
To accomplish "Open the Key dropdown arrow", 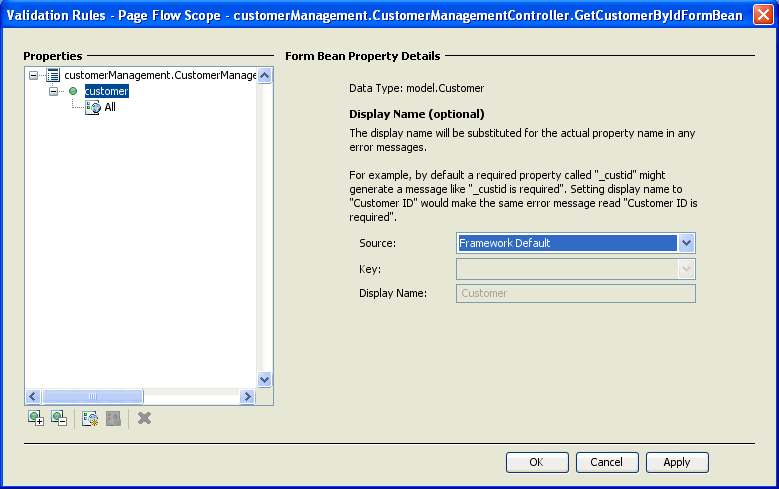I will click(686, 269).
